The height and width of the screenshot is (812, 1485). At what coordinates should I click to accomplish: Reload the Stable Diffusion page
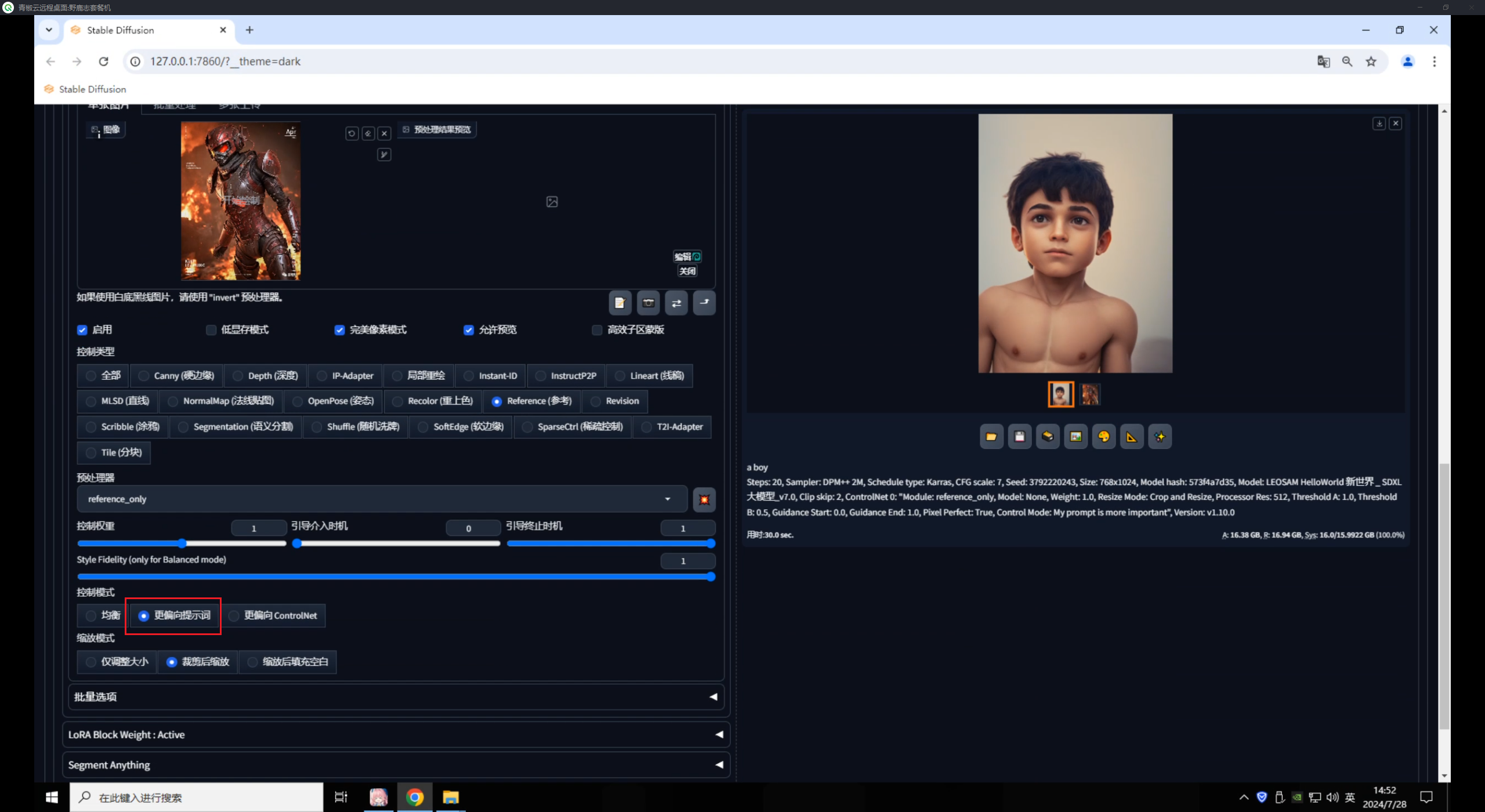pyautogui.click(x=103, y=61)
